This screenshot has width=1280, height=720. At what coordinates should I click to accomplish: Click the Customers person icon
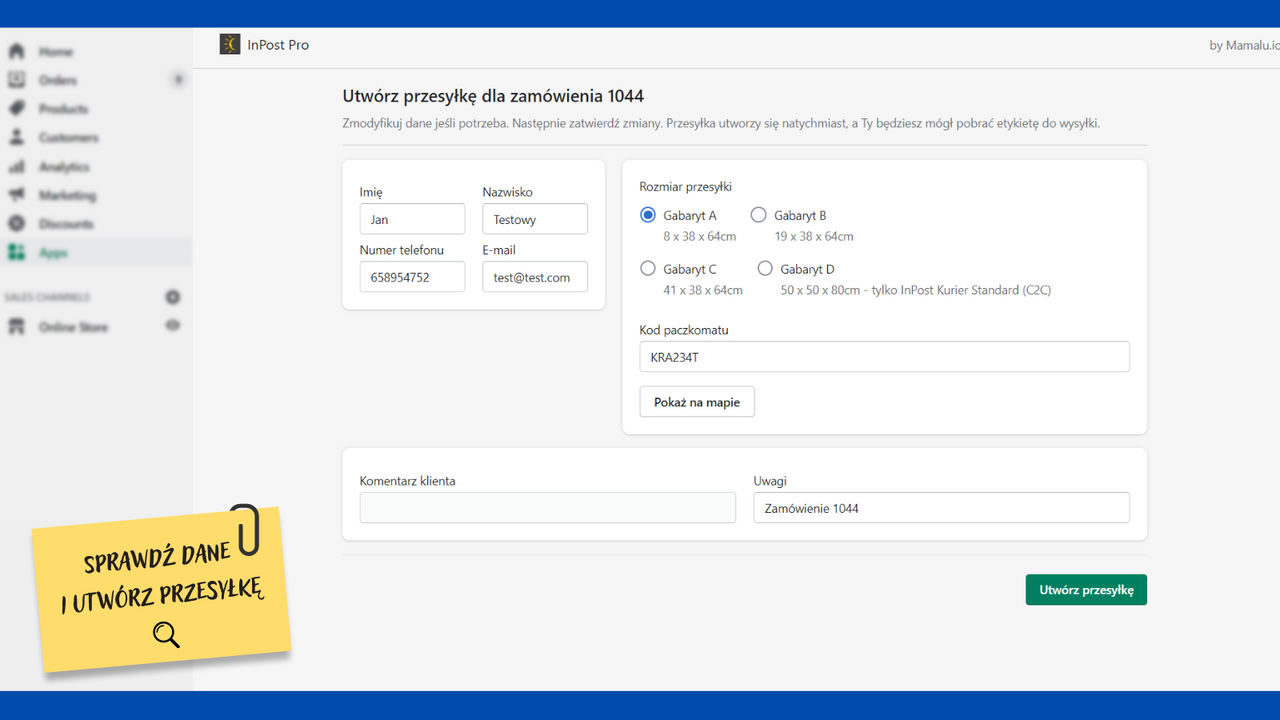(16, 137)
